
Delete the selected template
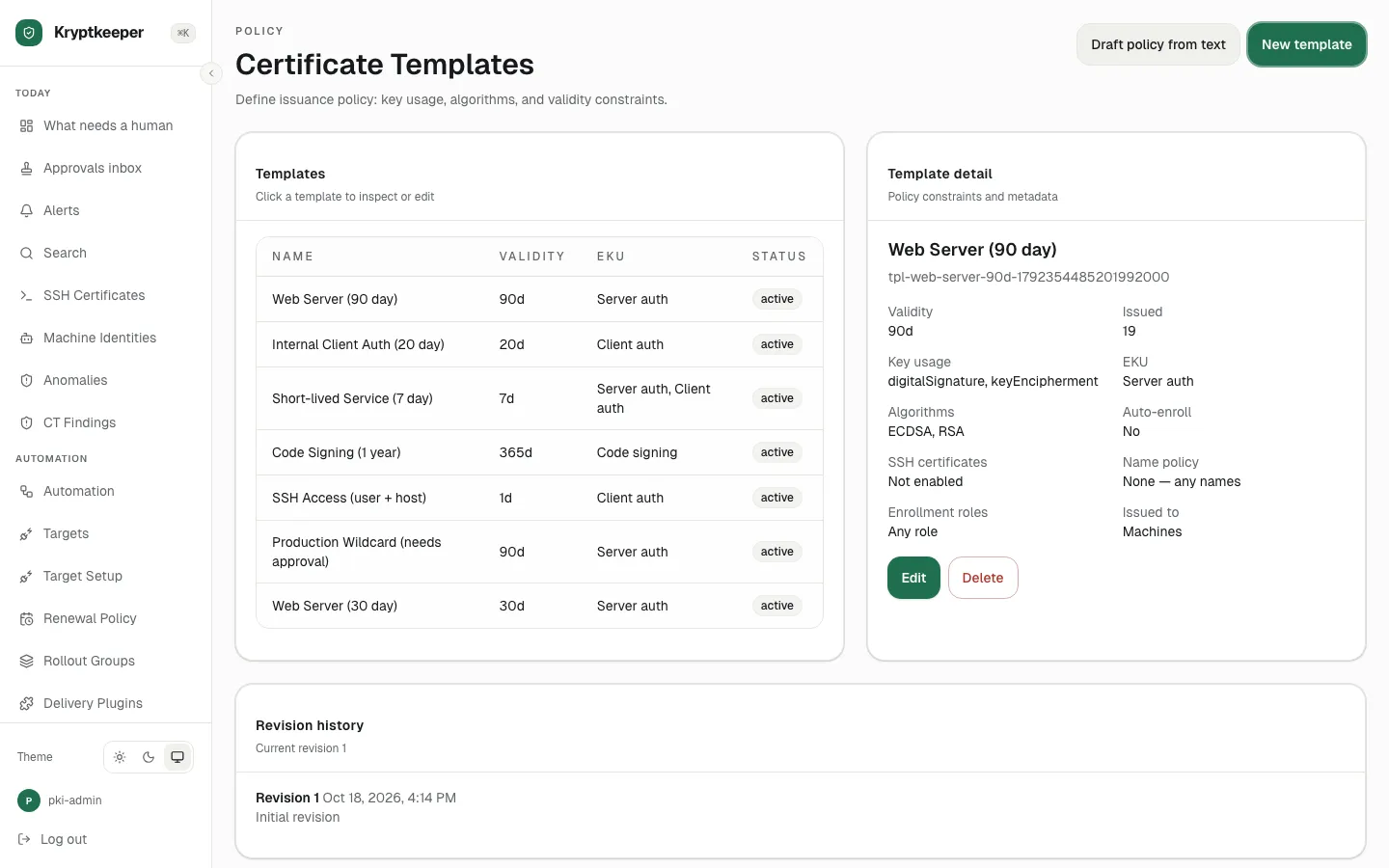(x=983, y=578)
